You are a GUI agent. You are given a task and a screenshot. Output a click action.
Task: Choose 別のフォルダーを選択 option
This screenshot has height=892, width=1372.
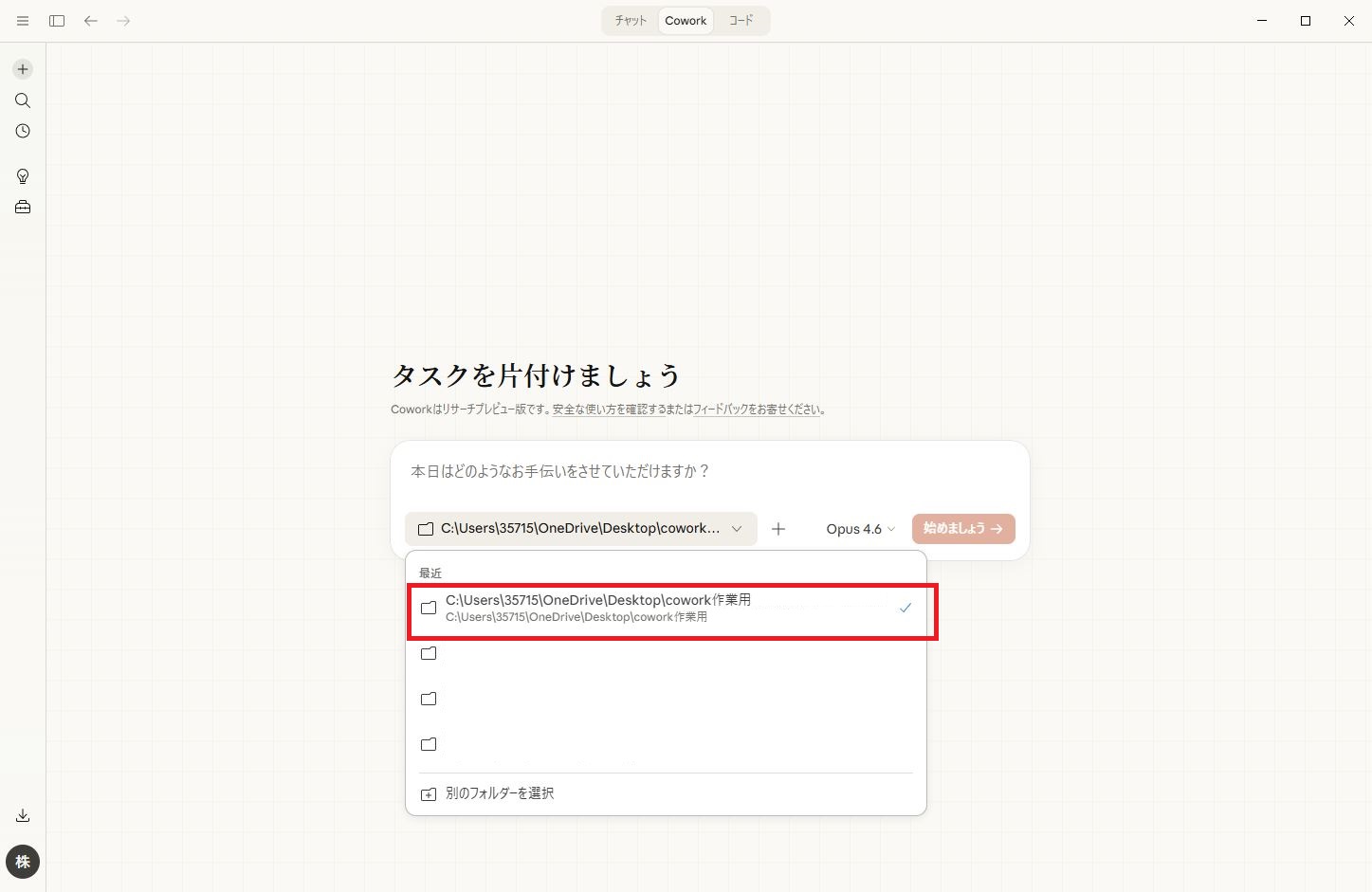(500, 793)
